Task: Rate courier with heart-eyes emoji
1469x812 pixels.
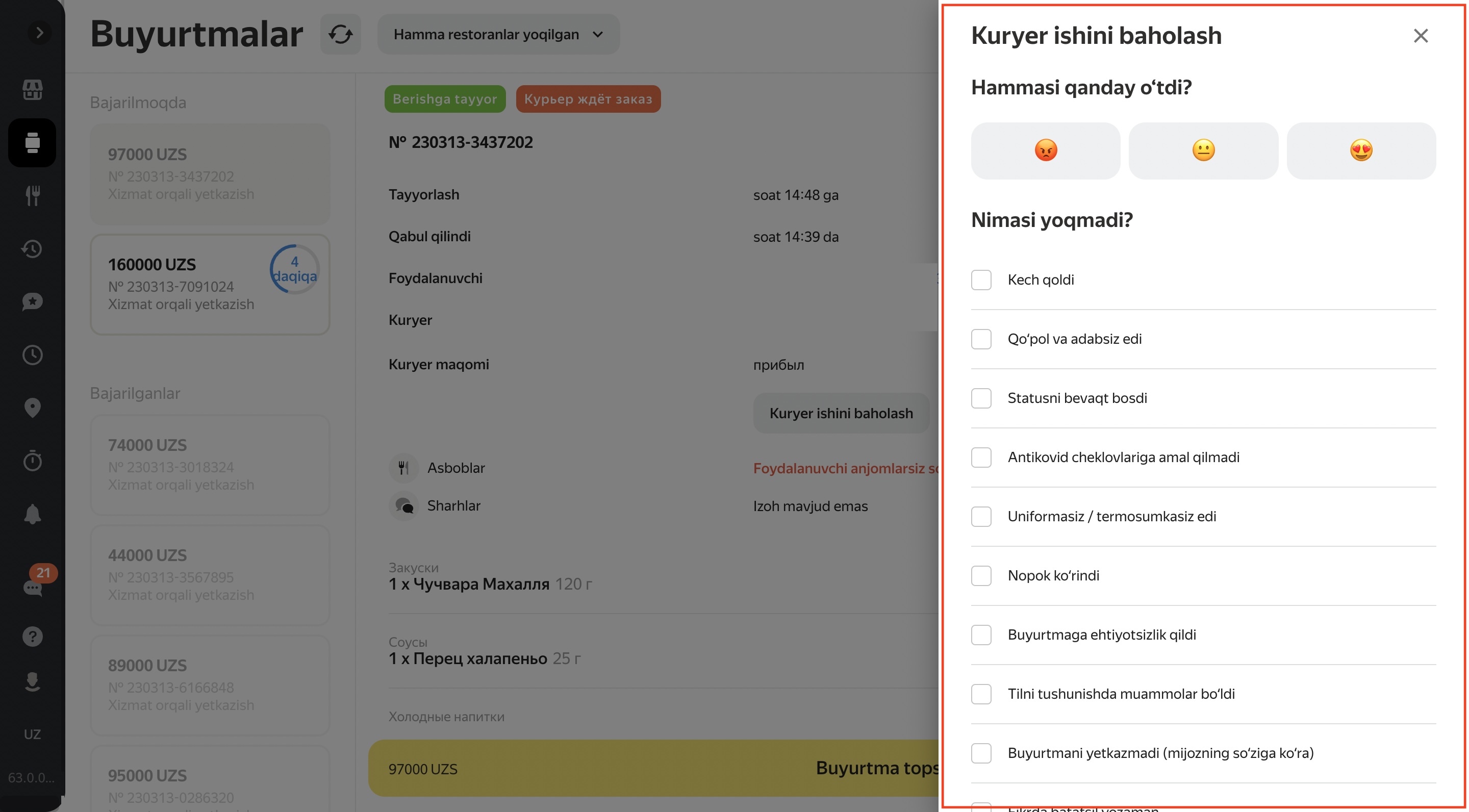Action: tap(1361, 151)
